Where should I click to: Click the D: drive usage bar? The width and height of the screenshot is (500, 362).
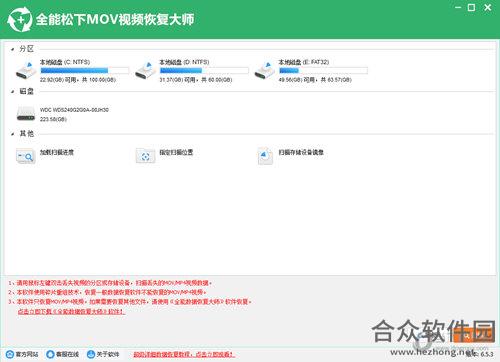tap(204, 70)
